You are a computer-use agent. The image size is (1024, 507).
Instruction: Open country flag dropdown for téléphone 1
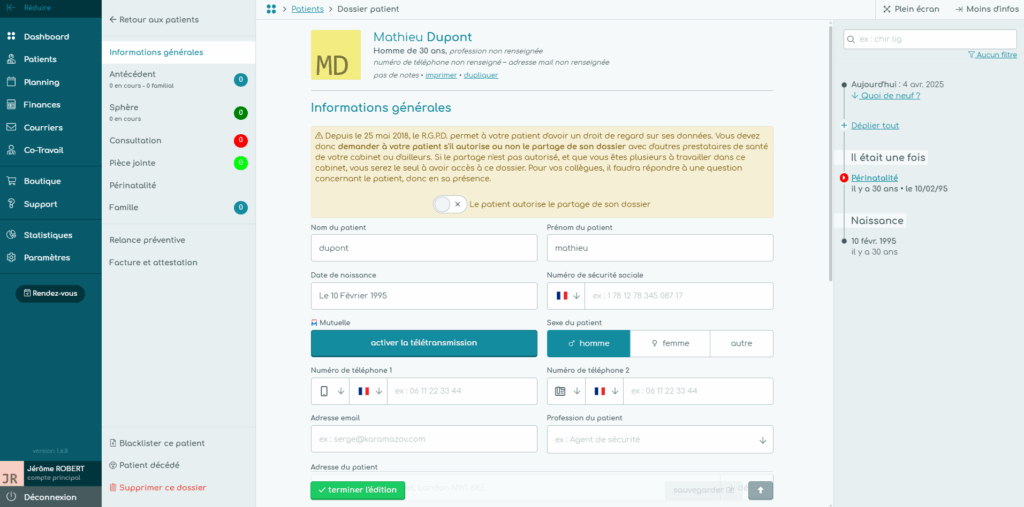pyautogui.click(x=368, y=391)
